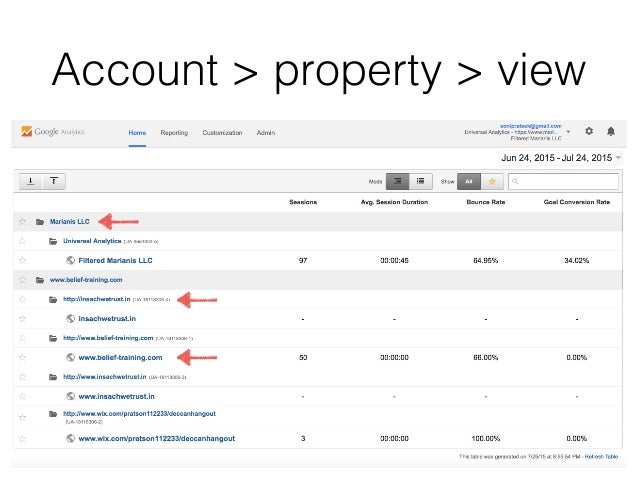Screen dimensions: 638x479
Task: Open the www.belief-training.com account link
Action: click(86, 280)
